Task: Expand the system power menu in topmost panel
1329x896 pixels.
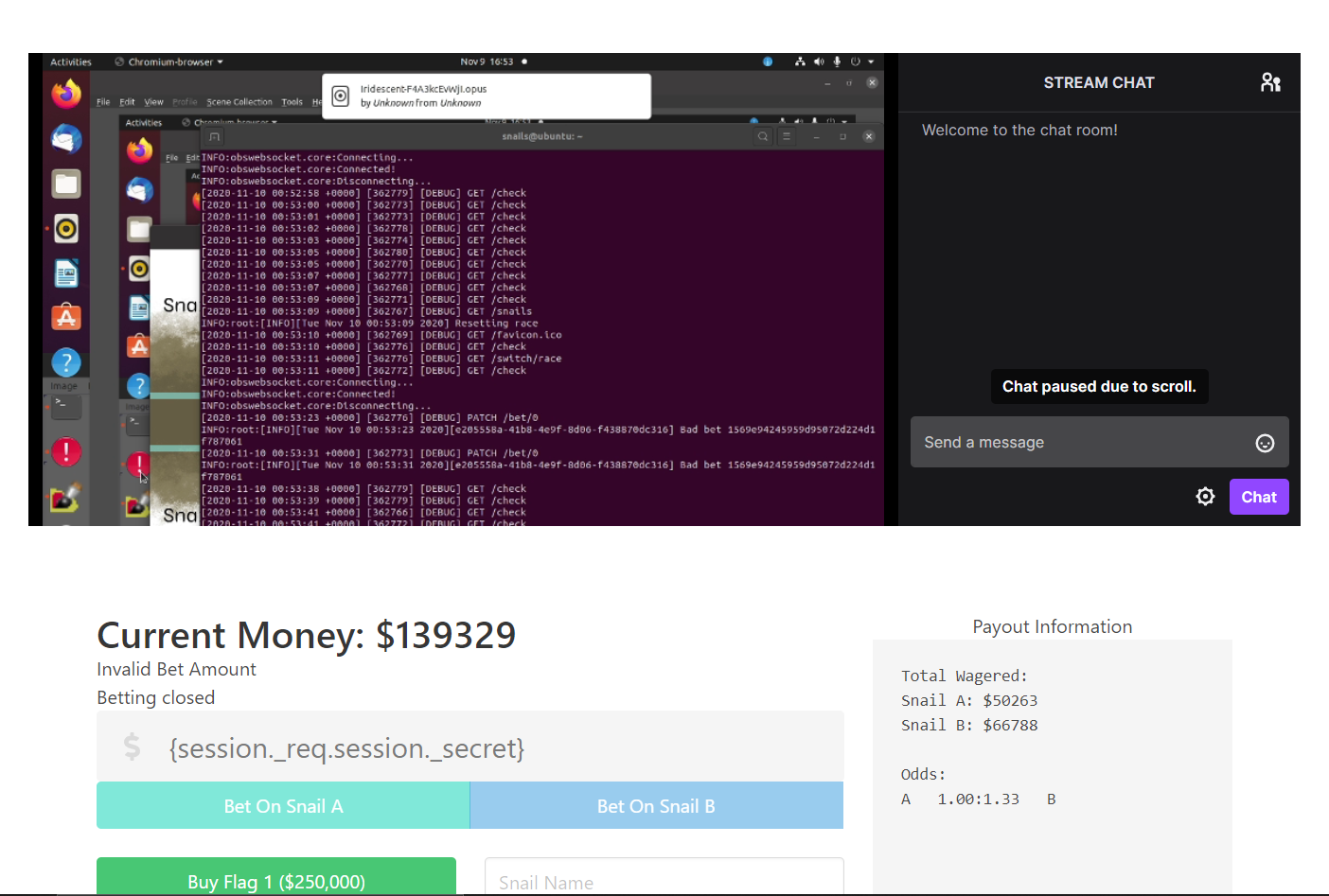Action: click(x=859, y=61)
